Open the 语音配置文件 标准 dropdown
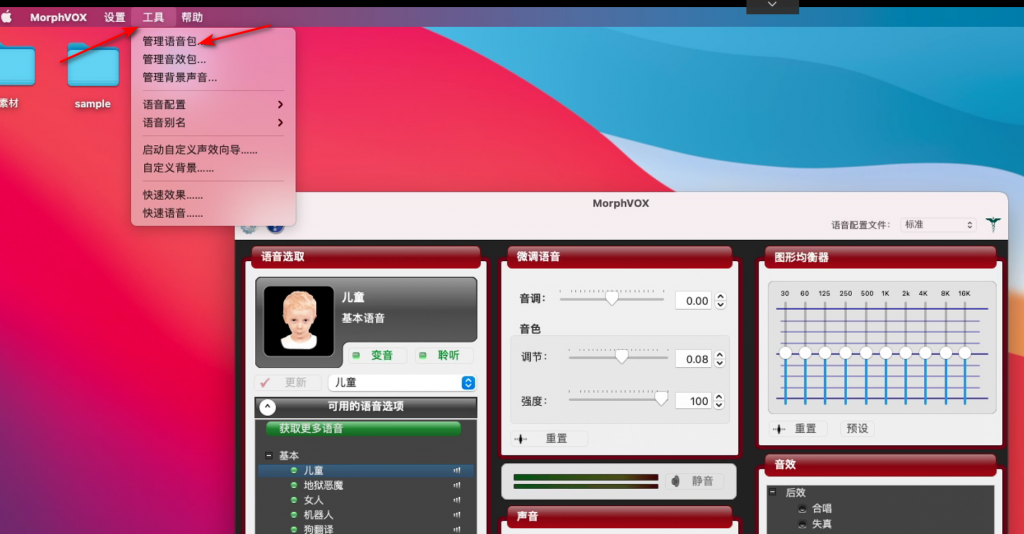 pyautogui.click(x=938, y=225)
